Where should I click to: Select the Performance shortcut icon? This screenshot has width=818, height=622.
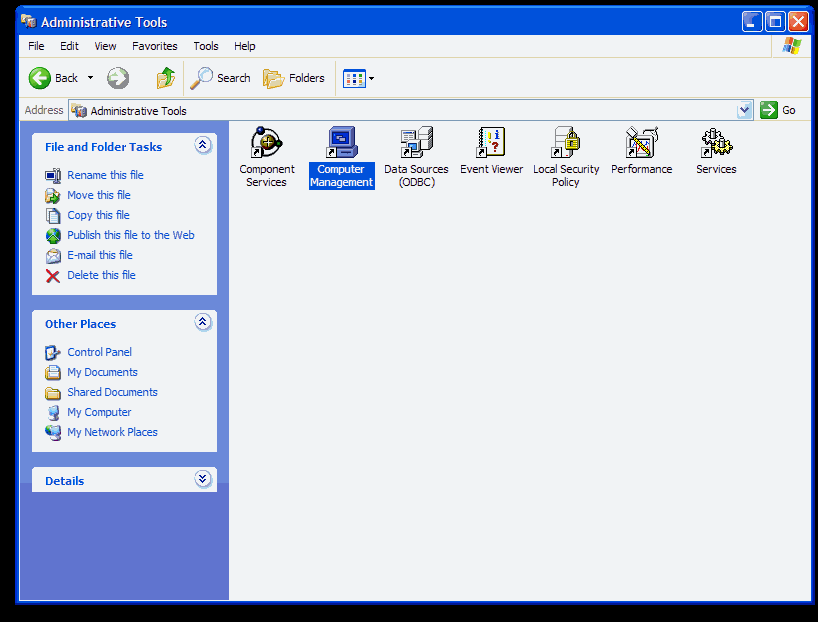(x=641, y=142)
